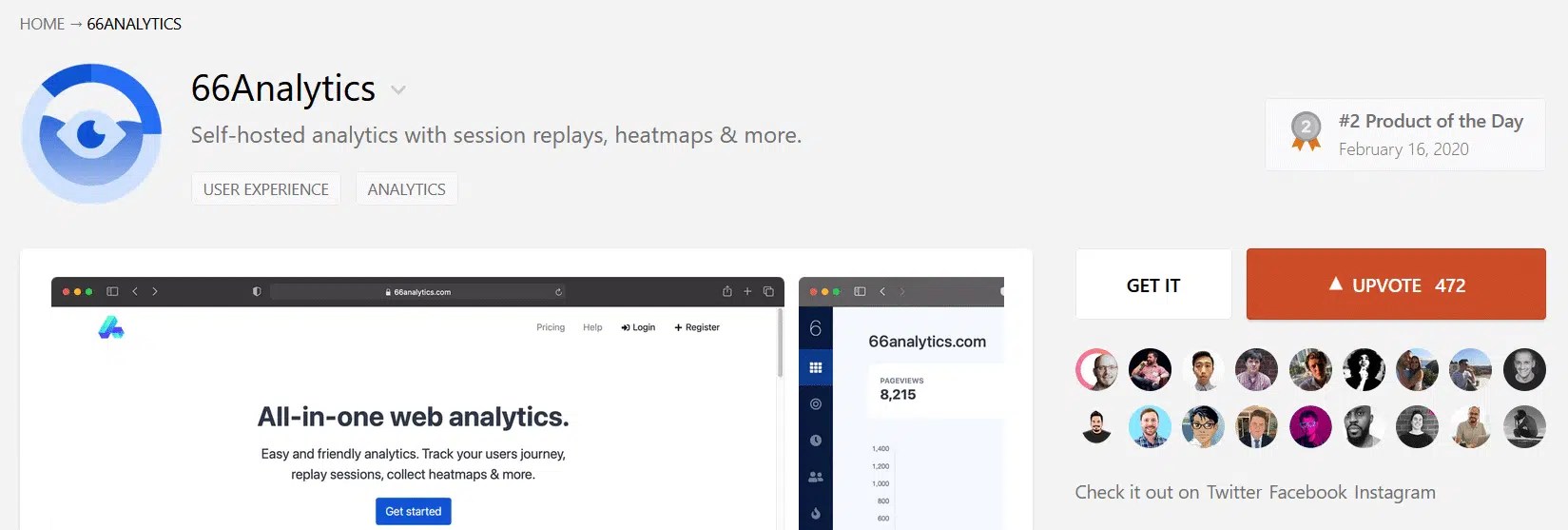The width and height of the screenshot is (1568, 530).
Task: Click the 'February 16, 2020' date text
Action: [x=1403, y=149]
